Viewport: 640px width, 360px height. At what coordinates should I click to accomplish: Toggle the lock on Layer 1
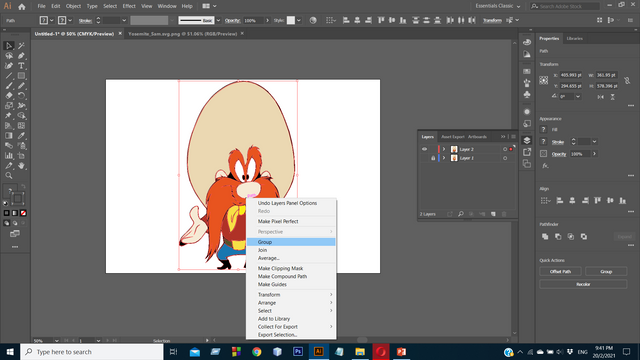pyautogui.click(x=433, y=158)
